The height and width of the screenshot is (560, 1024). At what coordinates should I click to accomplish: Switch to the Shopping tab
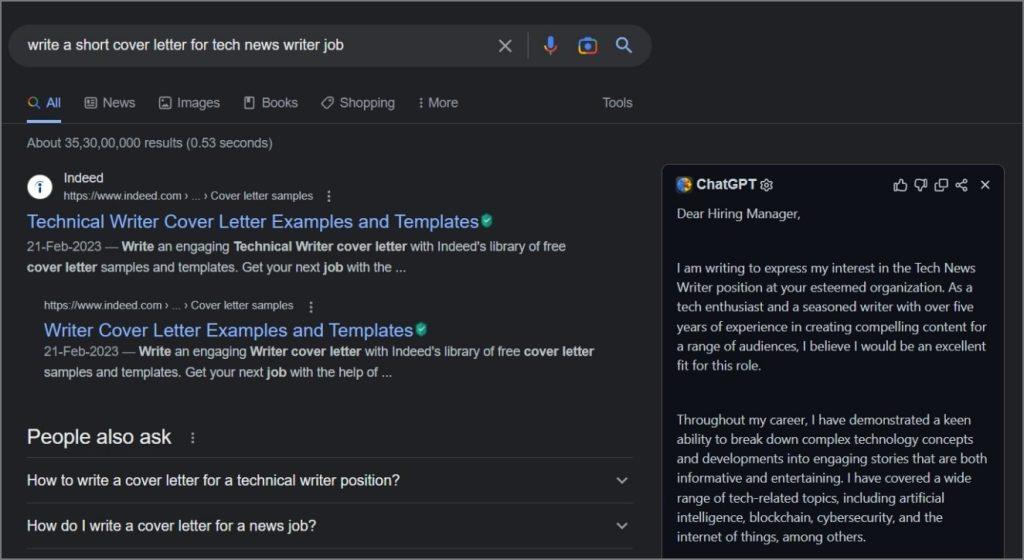coord(358,103)
